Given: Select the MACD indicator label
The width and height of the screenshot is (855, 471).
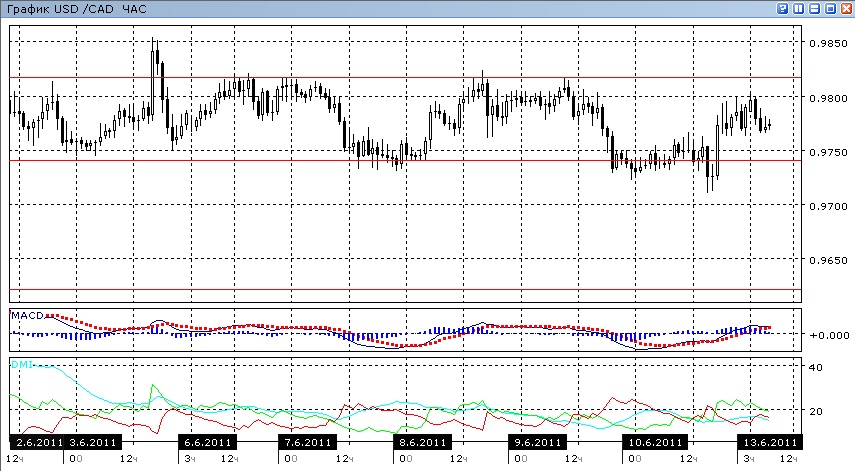Looking at the screenshot, I should (27, 316).
